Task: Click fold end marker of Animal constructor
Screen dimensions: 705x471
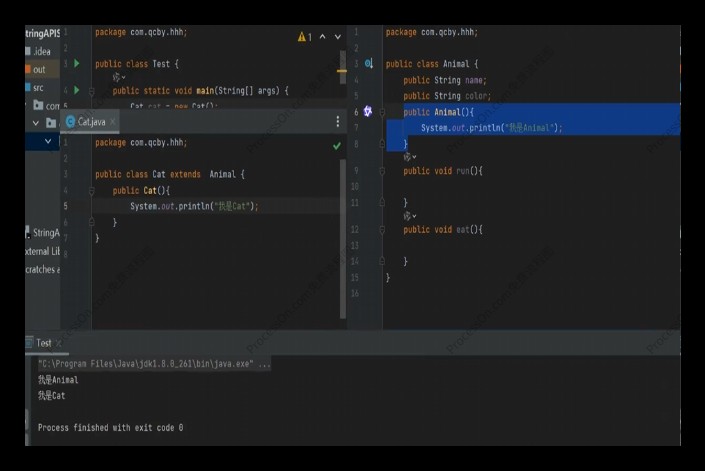Action: click(x=382, y=143)
